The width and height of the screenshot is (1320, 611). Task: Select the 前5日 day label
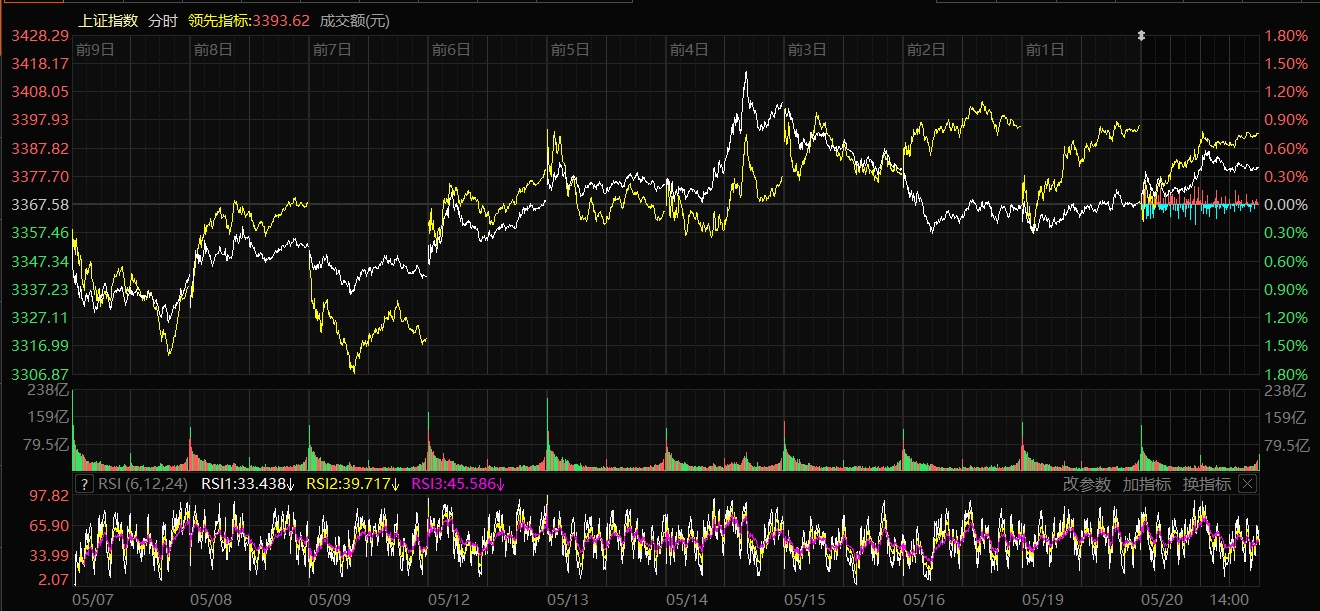(x=570, y=48)
